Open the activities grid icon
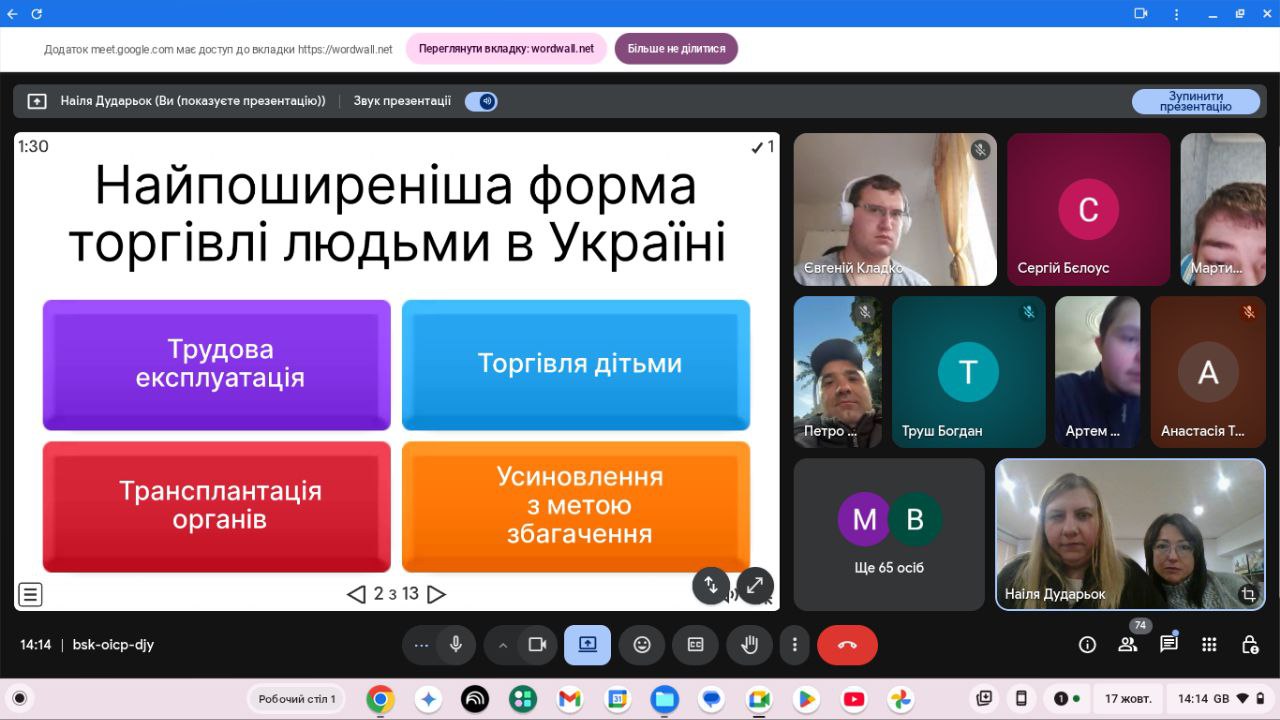 click(1209, 645)
